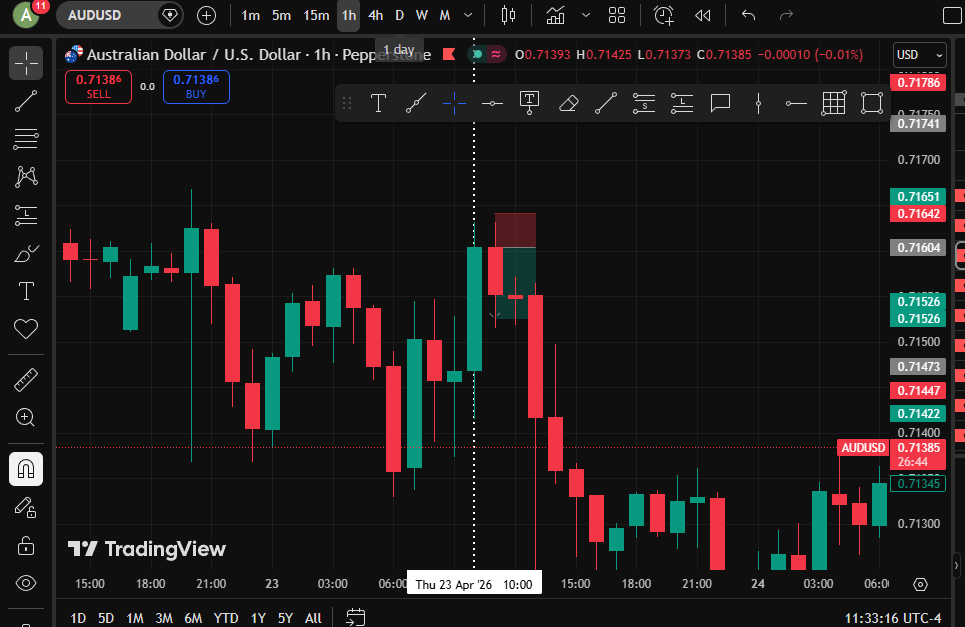Open the go to date calendar icon
Image resolution: width=965 pixels, height=627 pixels.
[356, 617]
